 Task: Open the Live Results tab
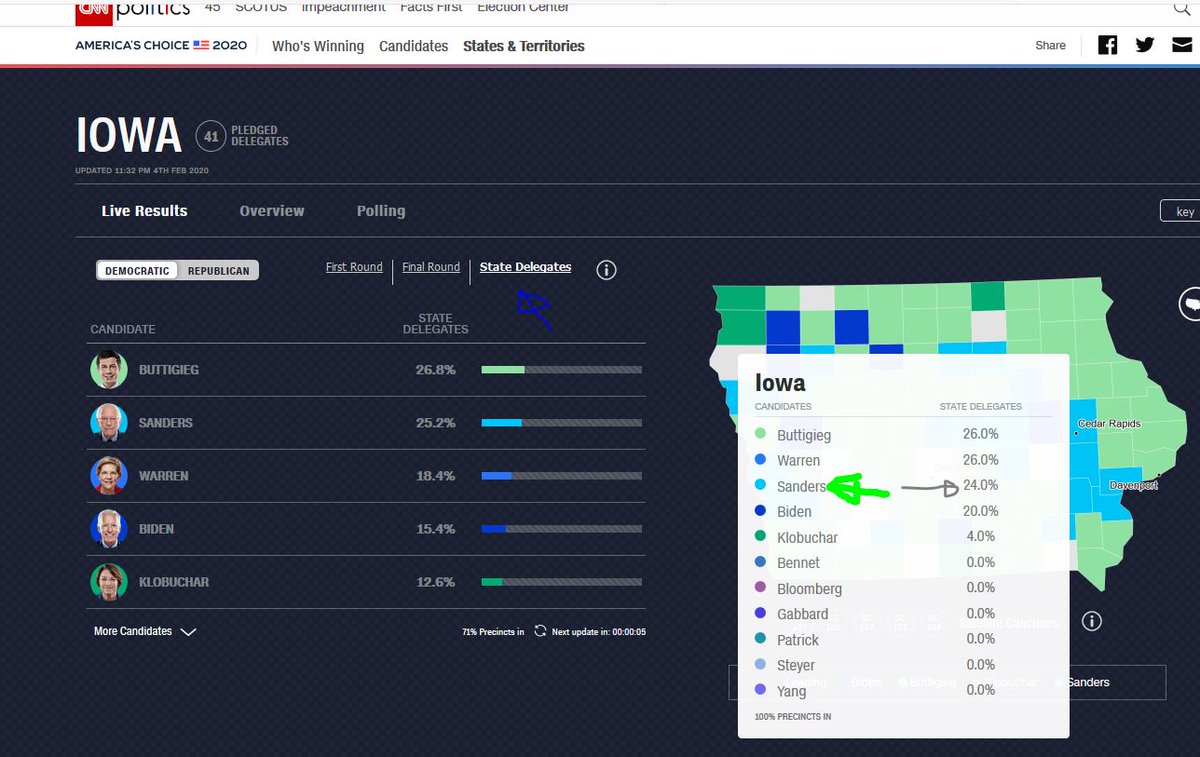[144, 211]
